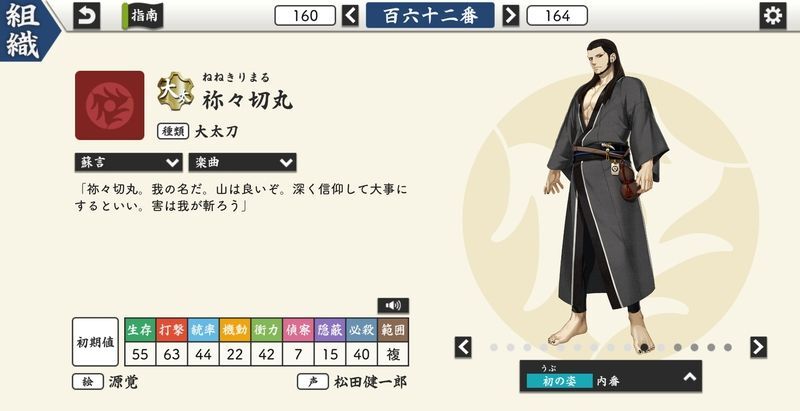Open the 楽曲 dropdown

(x=242, y=163)
